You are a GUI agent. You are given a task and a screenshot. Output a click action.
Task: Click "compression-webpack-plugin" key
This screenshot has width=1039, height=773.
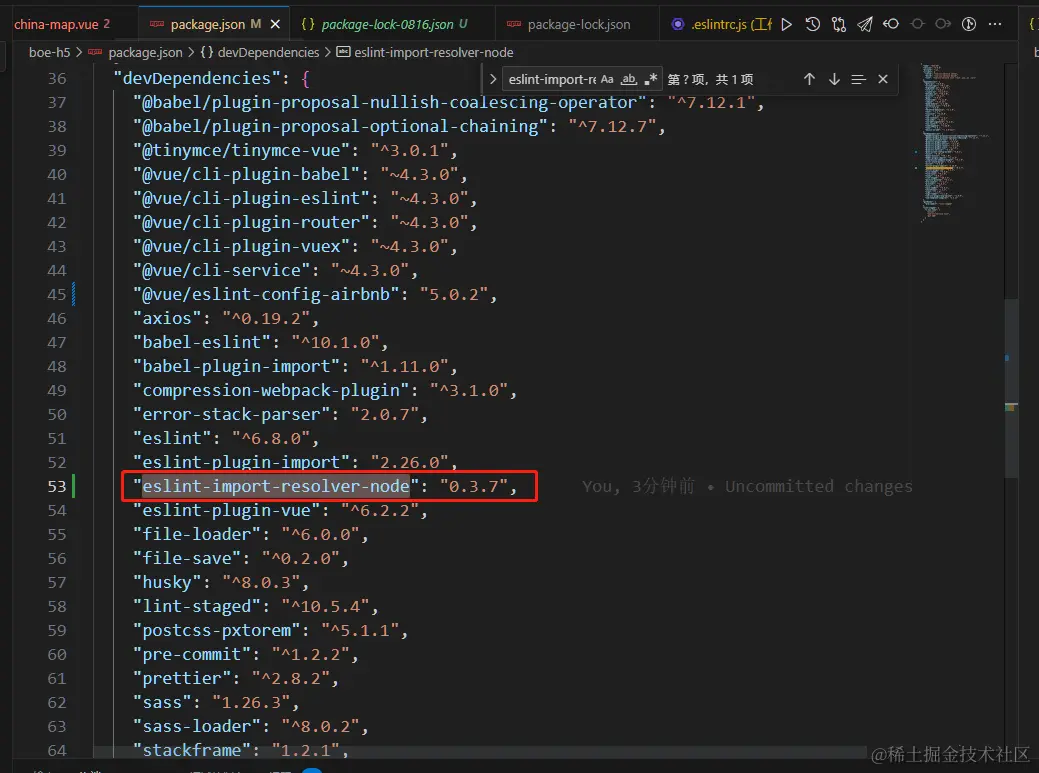coord(271,390)
